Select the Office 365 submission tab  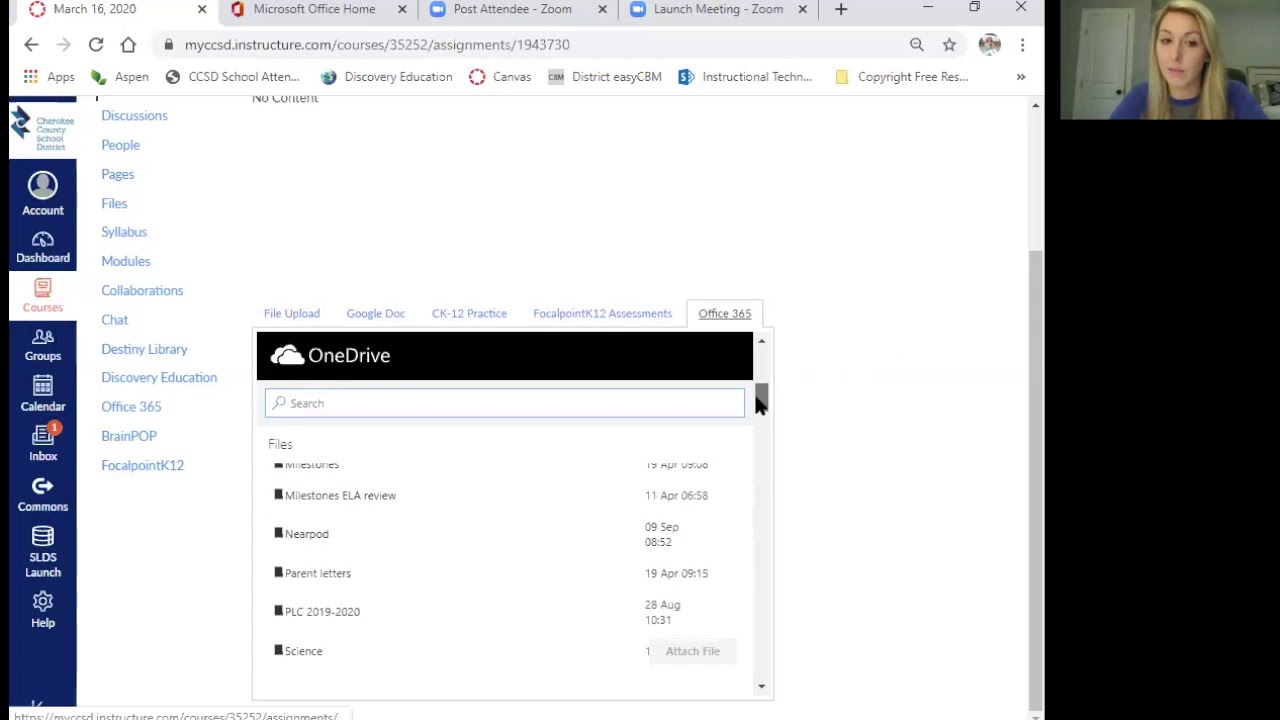(x=725, y=314)
